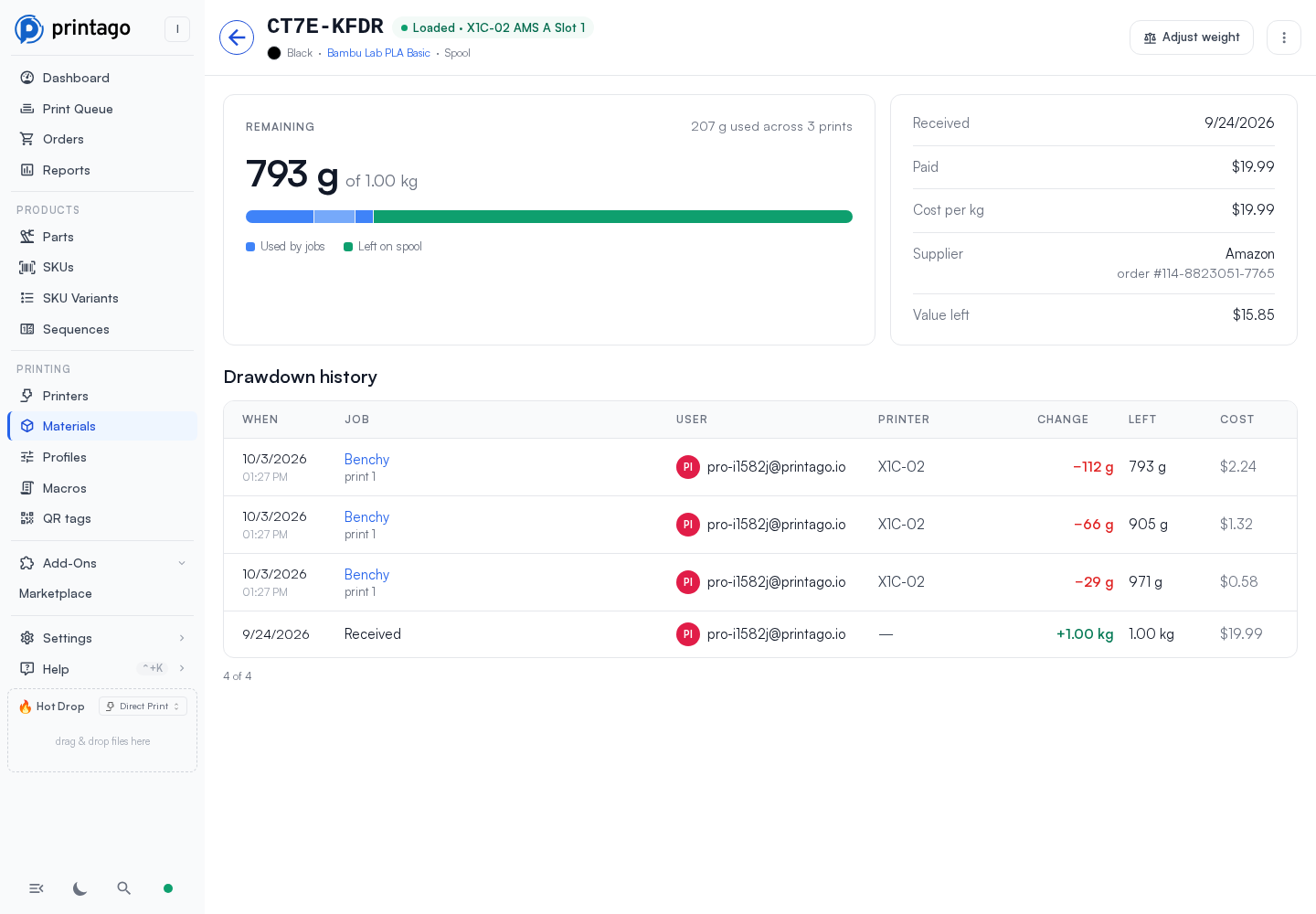Open Benchy job with −29 g change

366,575
